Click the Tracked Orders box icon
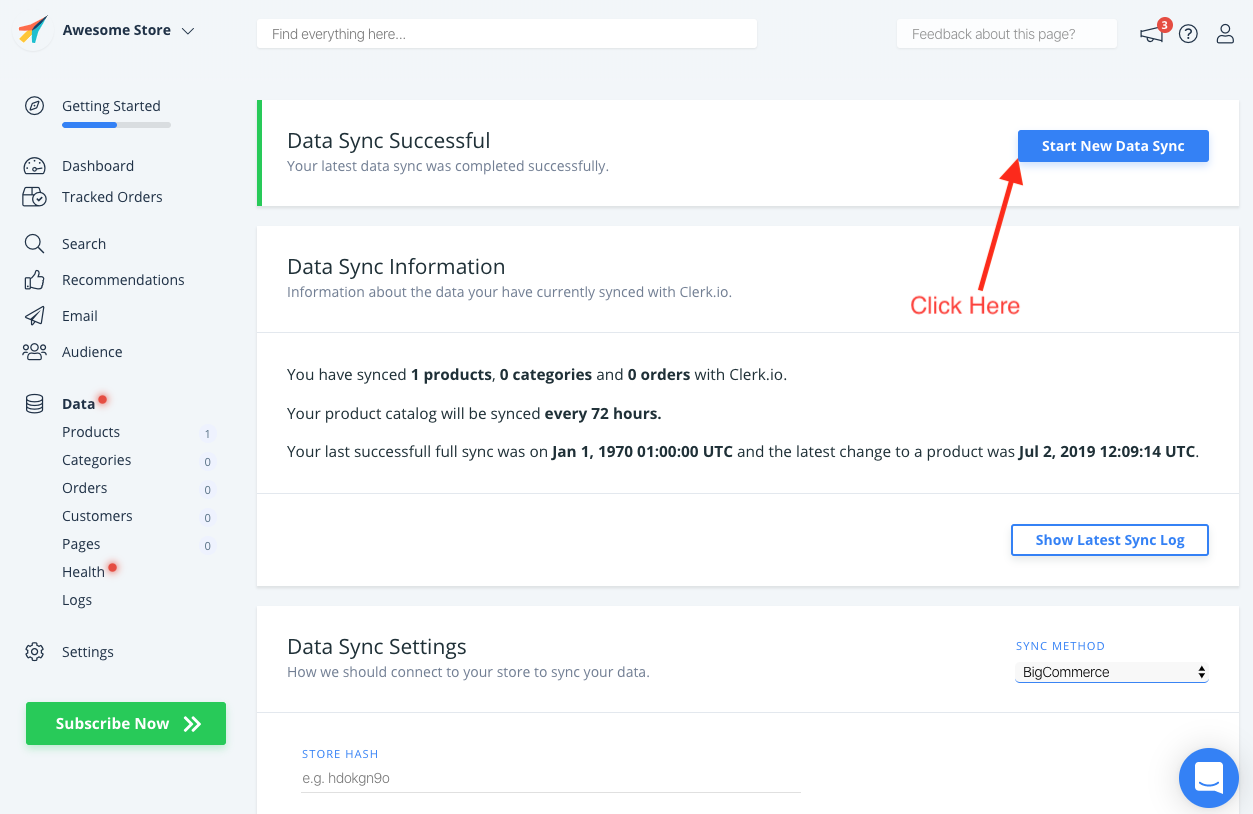Image resolution: width=1253 pixels, height=814 pixels. (35, 197)
